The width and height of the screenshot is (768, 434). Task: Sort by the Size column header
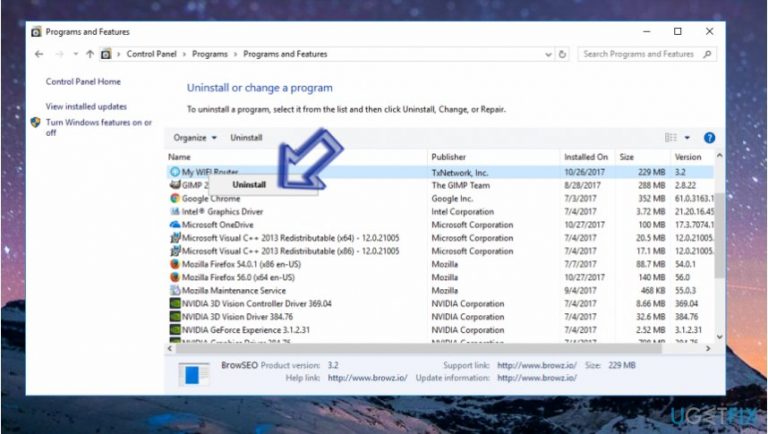click(626, 157)
